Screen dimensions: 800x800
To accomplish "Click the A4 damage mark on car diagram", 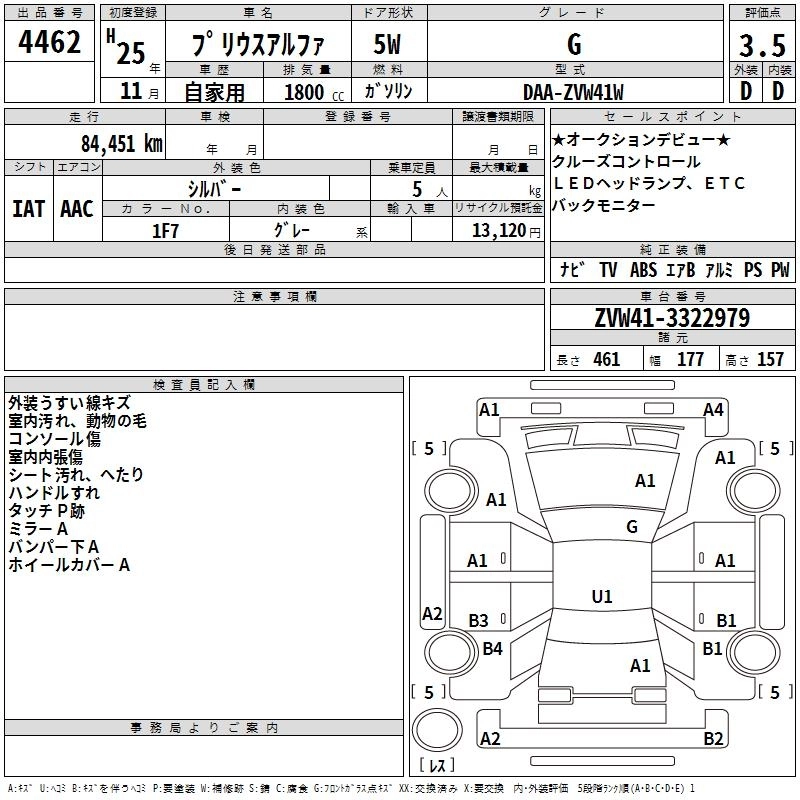I will pyautogui.click(x=712, y=409).
